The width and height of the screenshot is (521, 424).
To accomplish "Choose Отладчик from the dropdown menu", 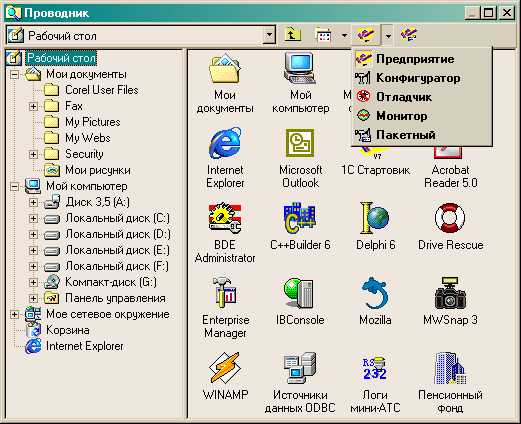I will [x=421, y=97].
